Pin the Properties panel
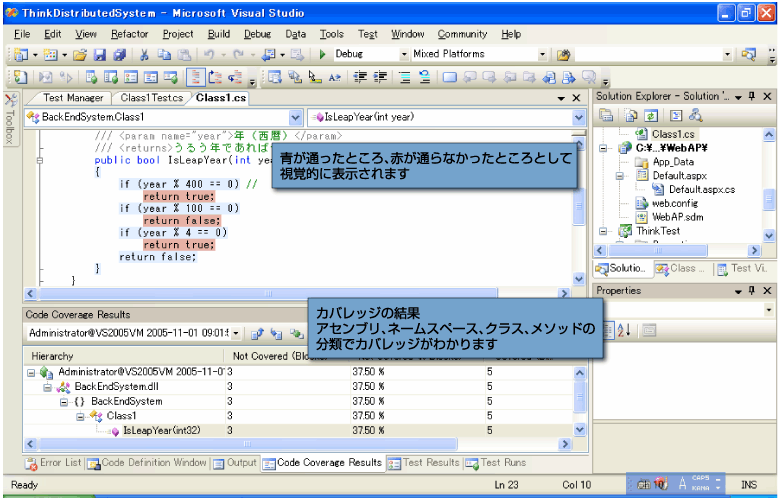780x500 pixels. [x=752, y=290]
